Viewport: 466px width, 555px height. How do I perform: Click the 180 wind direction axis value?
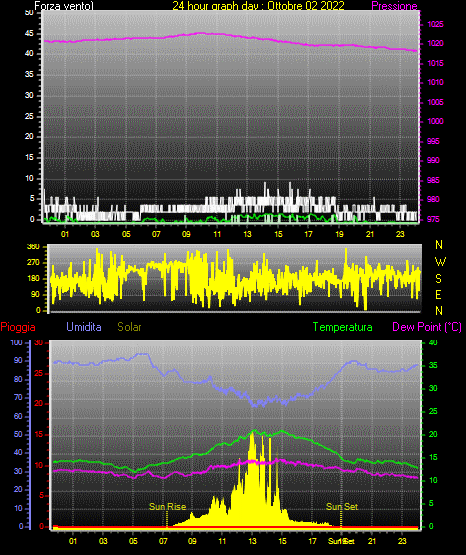click(x=33, y=279)
